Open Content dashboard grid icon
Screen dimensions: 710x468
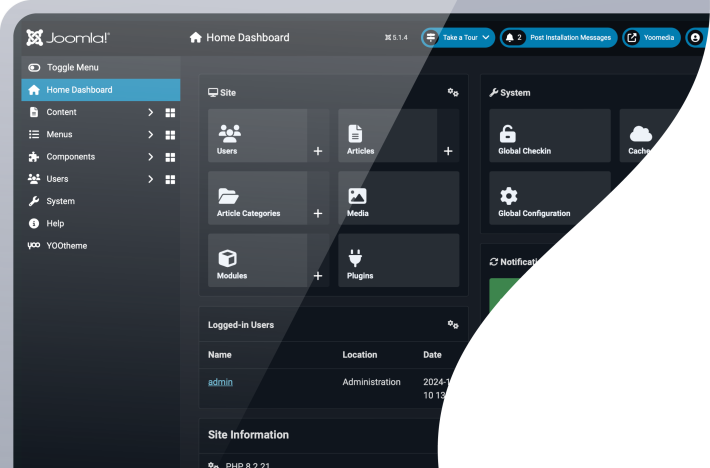(x=170, y=113)
